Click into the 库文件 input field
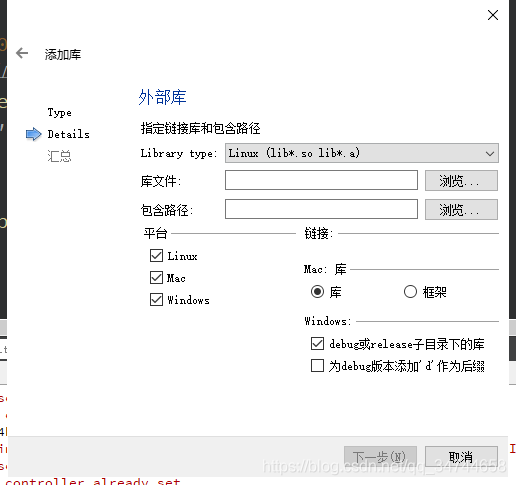The image size is (516, 485). [x=321, y=180]
